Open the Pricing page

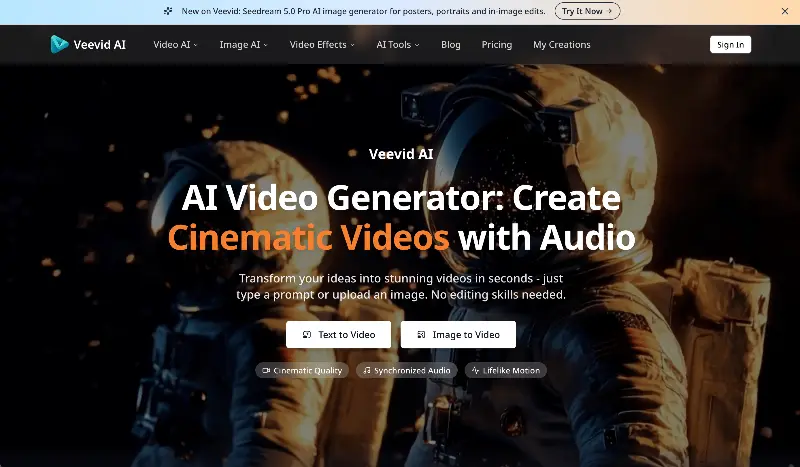(x=496, y=45)
